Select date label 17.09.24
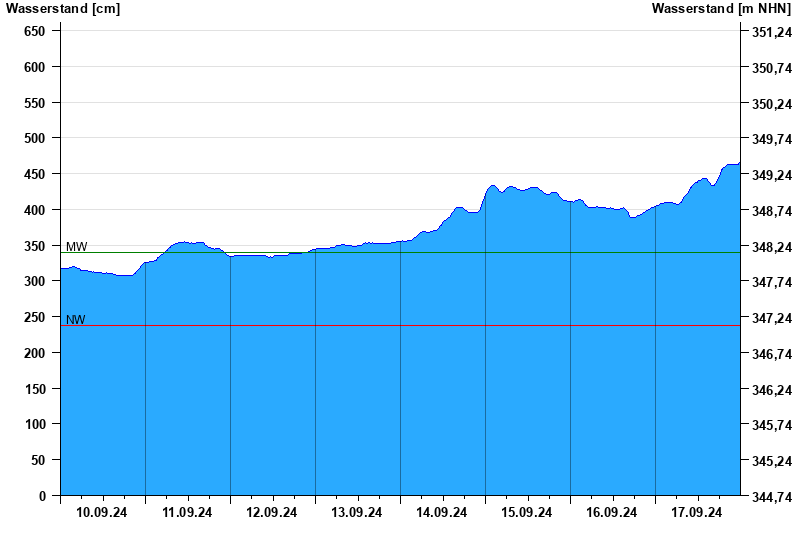The height and width of the screenshot is (550, 800). pyautogui.click(x=696, y=512)
